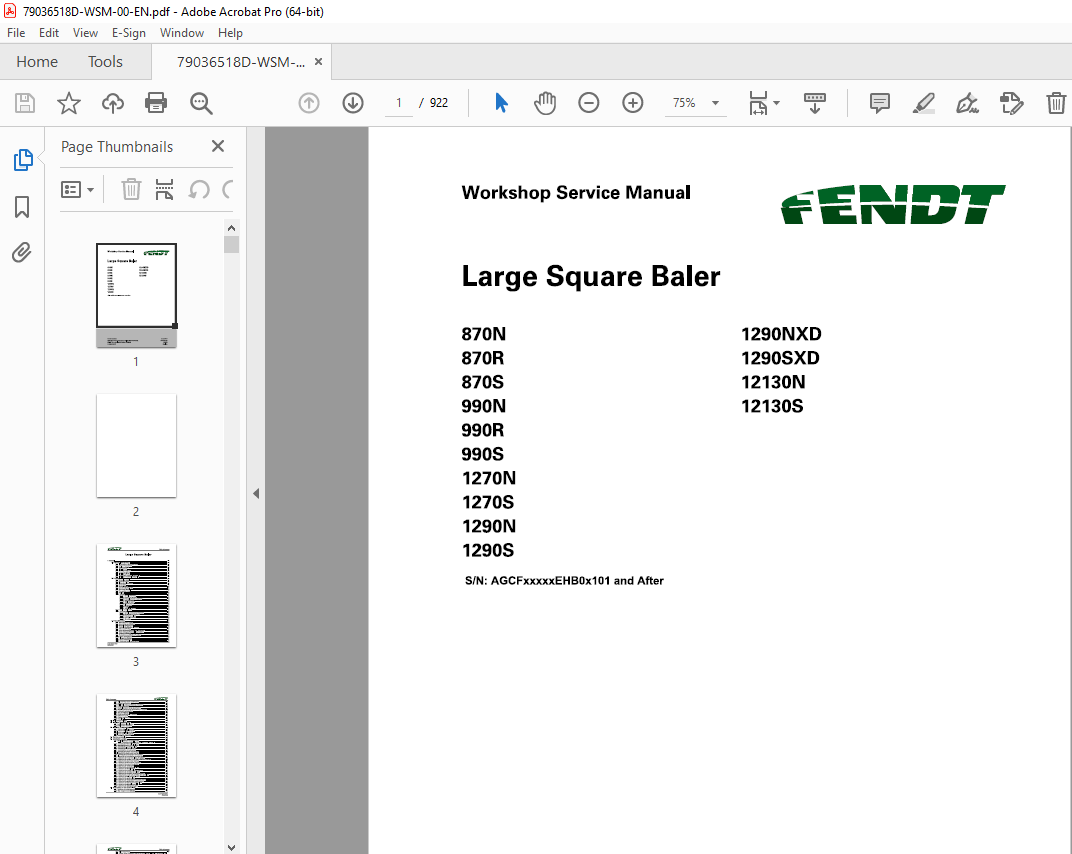
Task: Click model '990R' in the list
Action: pos(483,430)
